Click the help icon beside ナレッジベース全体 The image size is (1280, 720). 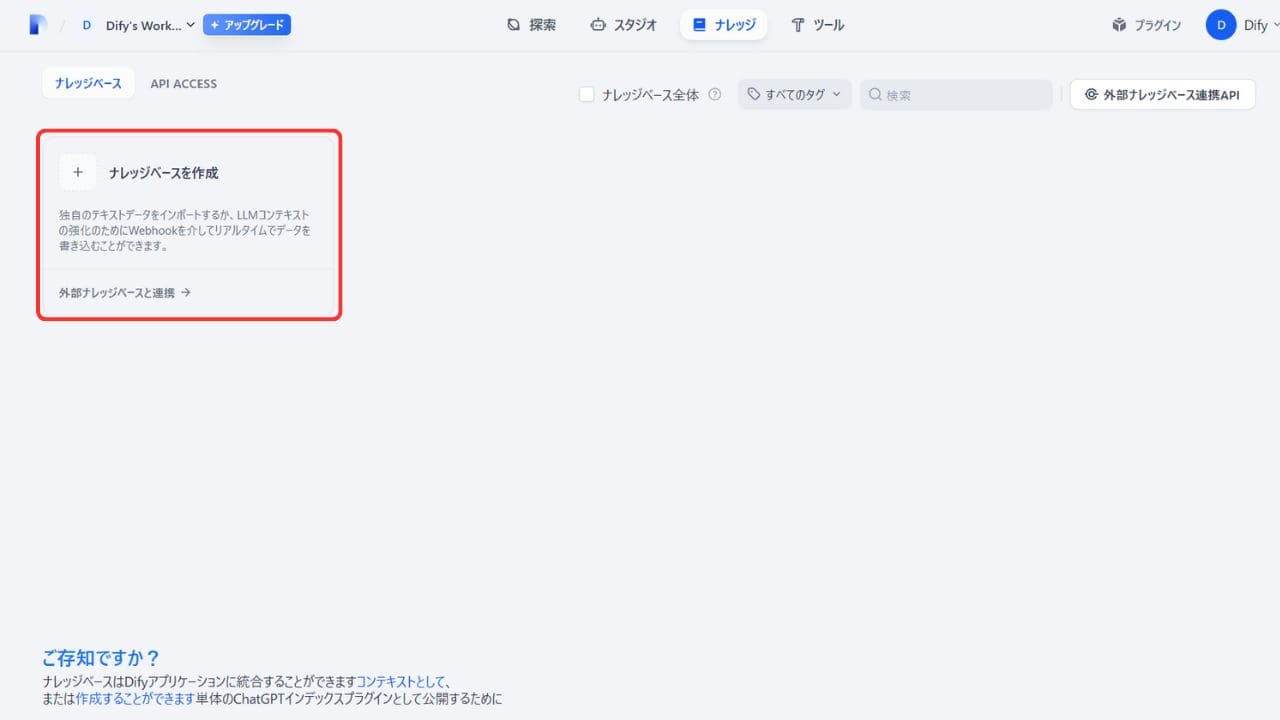coord(715,95)
